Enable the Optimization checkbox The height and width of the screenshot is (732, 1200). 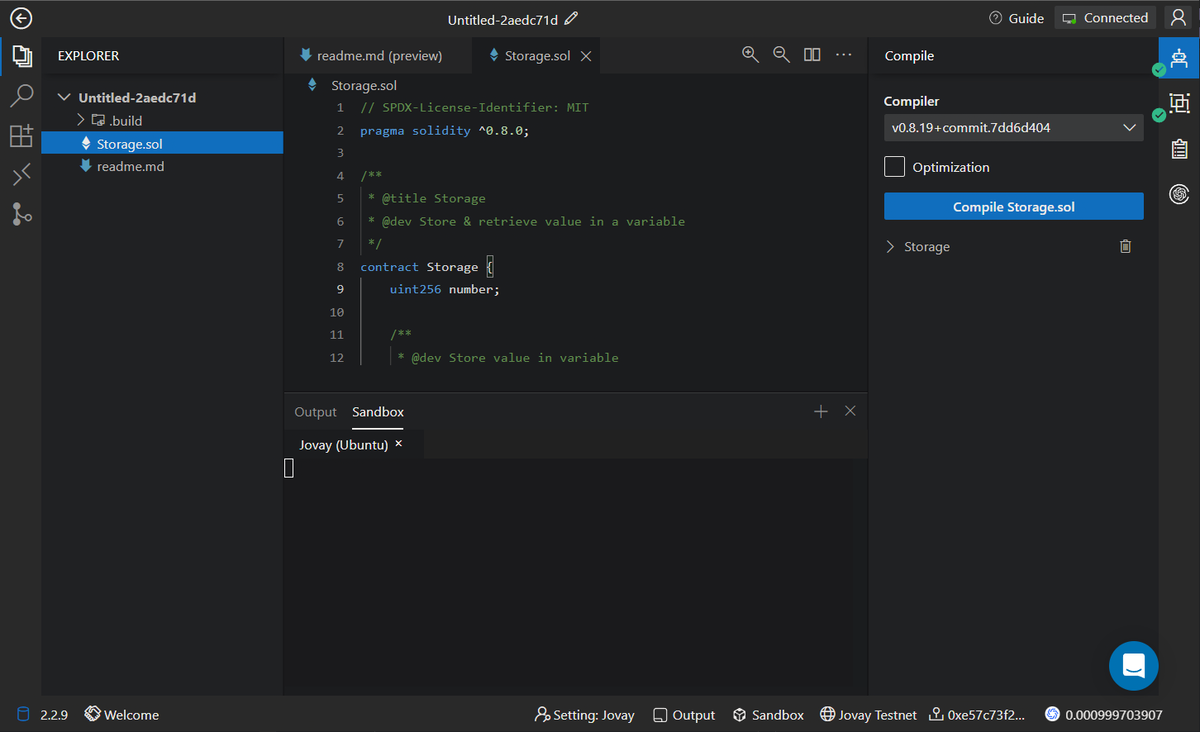coord(894,167)
